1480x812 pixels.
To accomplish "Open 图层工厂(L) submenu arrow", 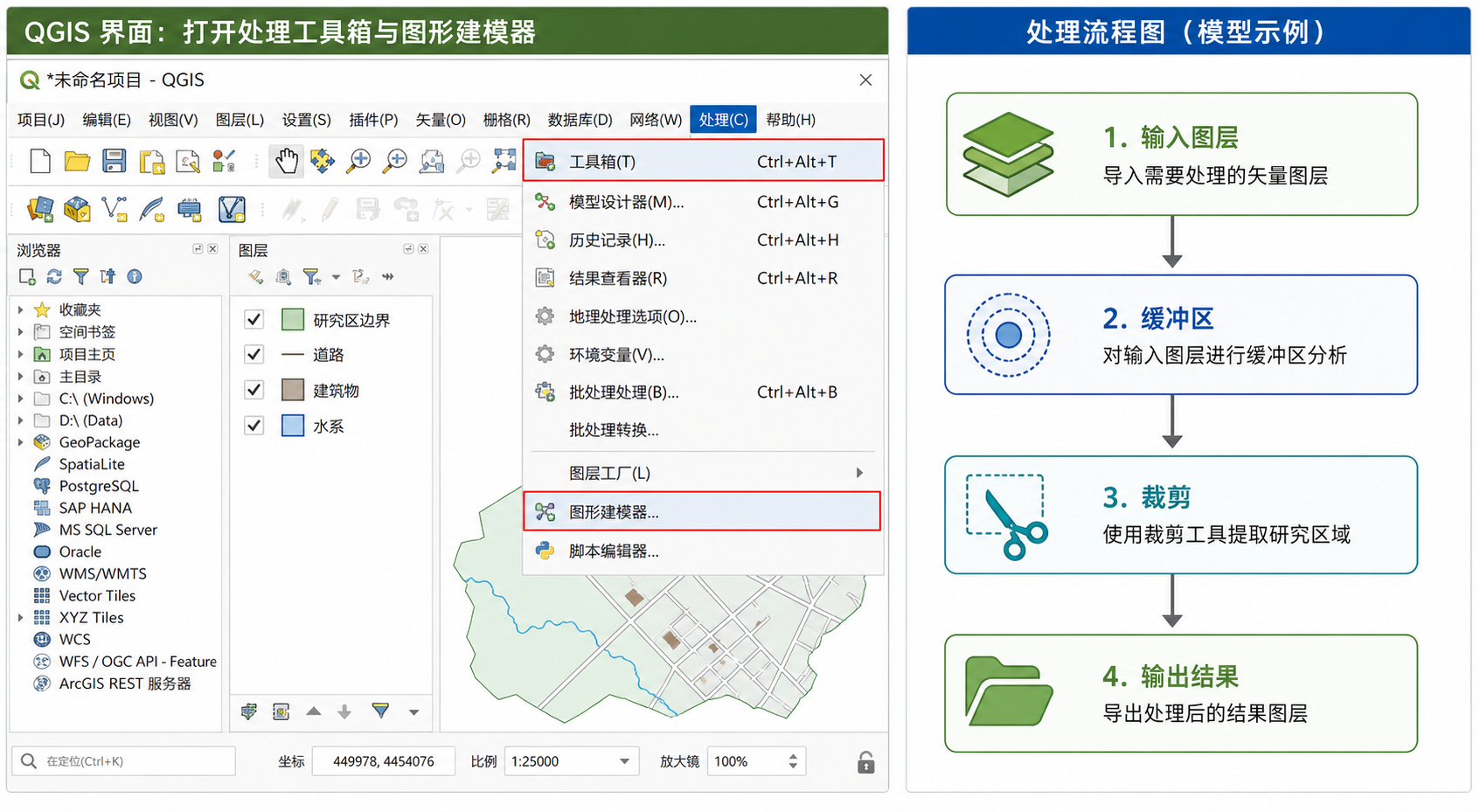I will pos(860,473).
